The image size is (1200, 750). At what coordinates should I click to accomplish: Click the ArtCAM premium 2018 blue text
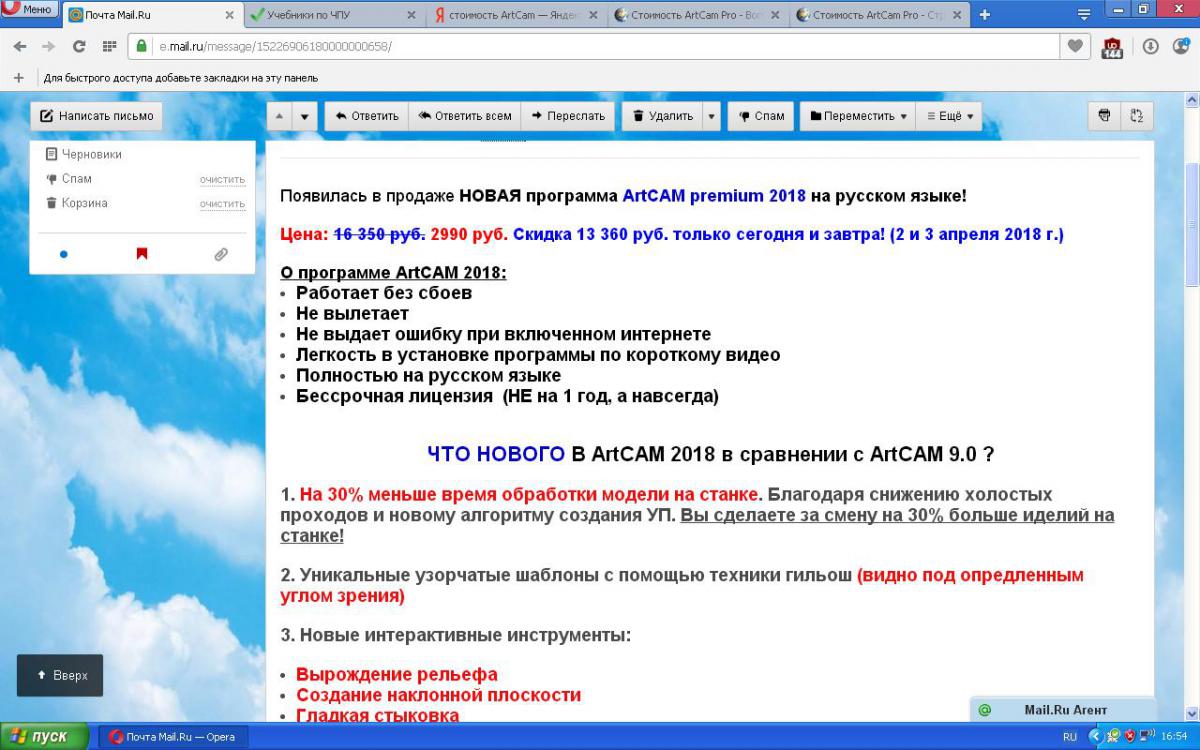(x=714, y=196)
